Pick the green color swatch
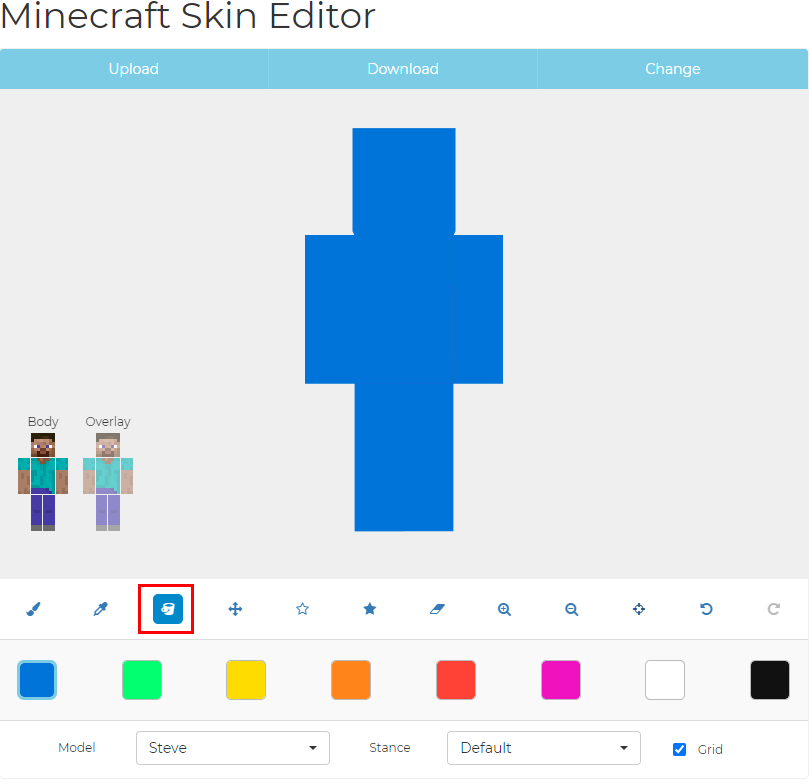 coord(142,680)
